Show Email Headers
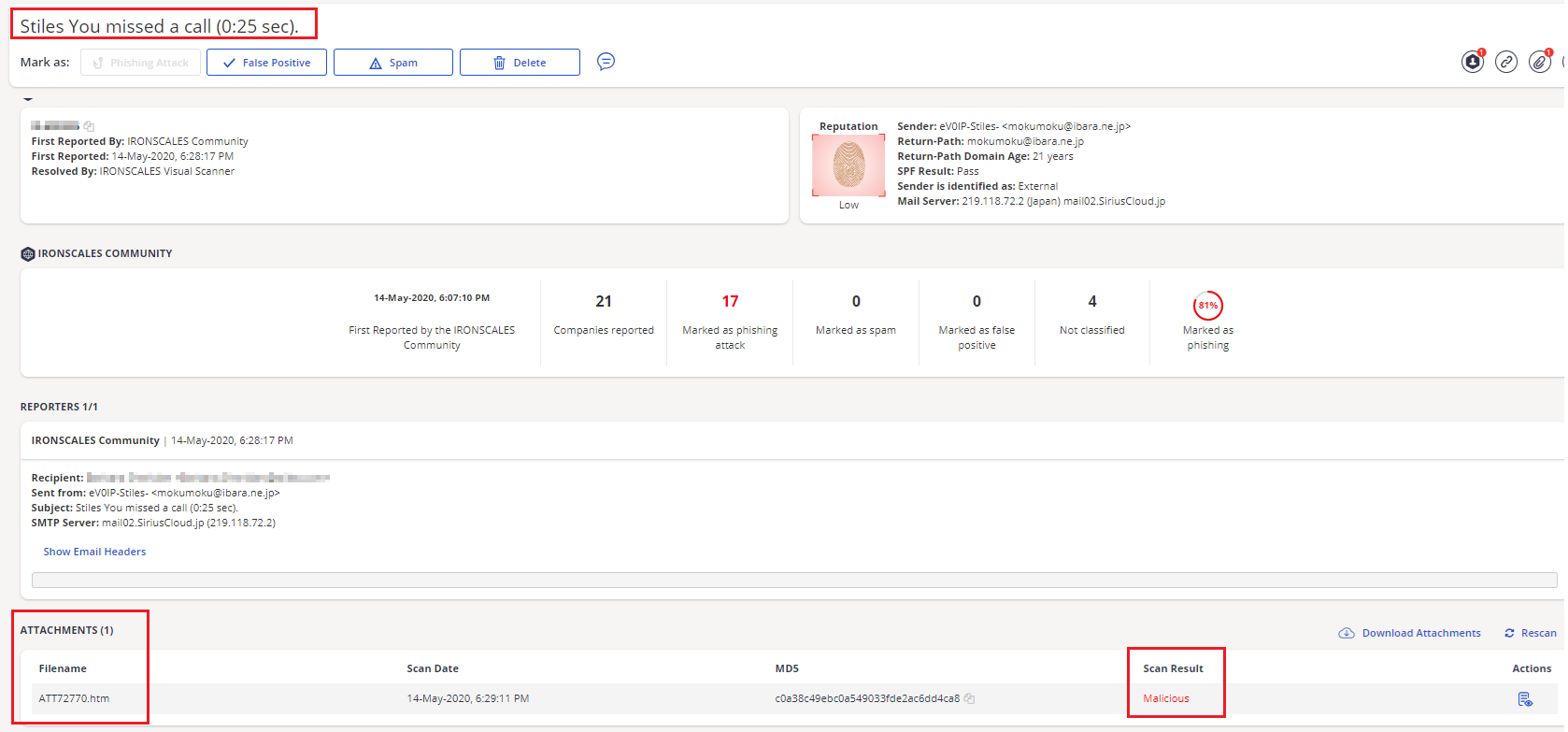 point(94,552)
